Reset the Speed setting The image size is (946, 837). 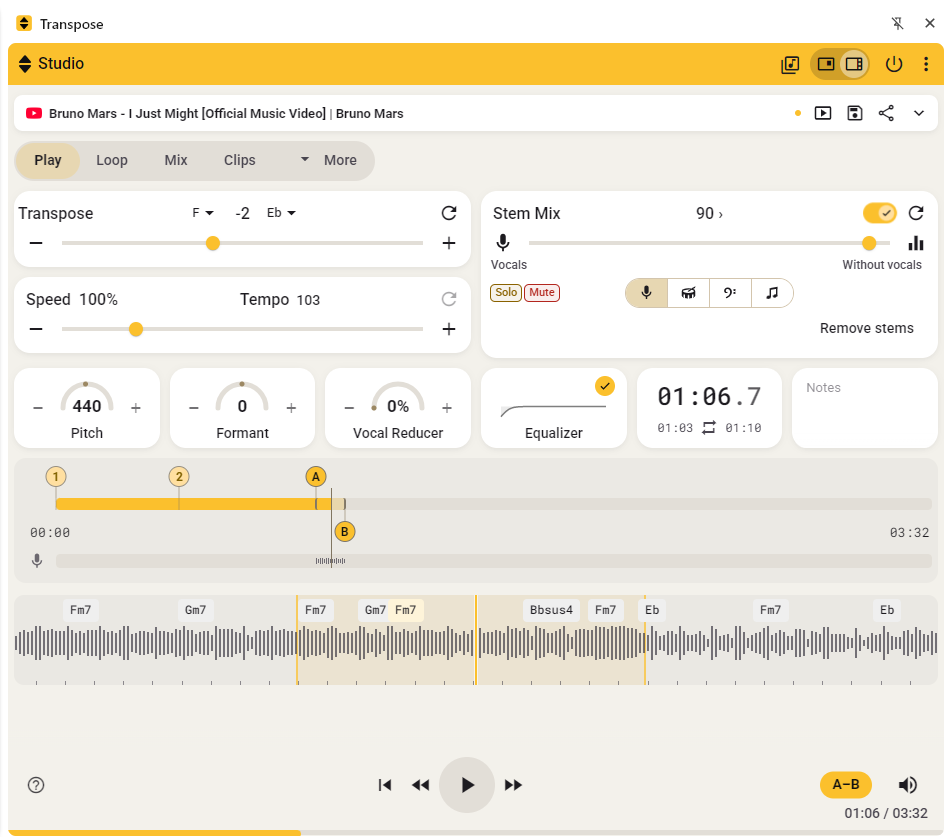[449, 299]
